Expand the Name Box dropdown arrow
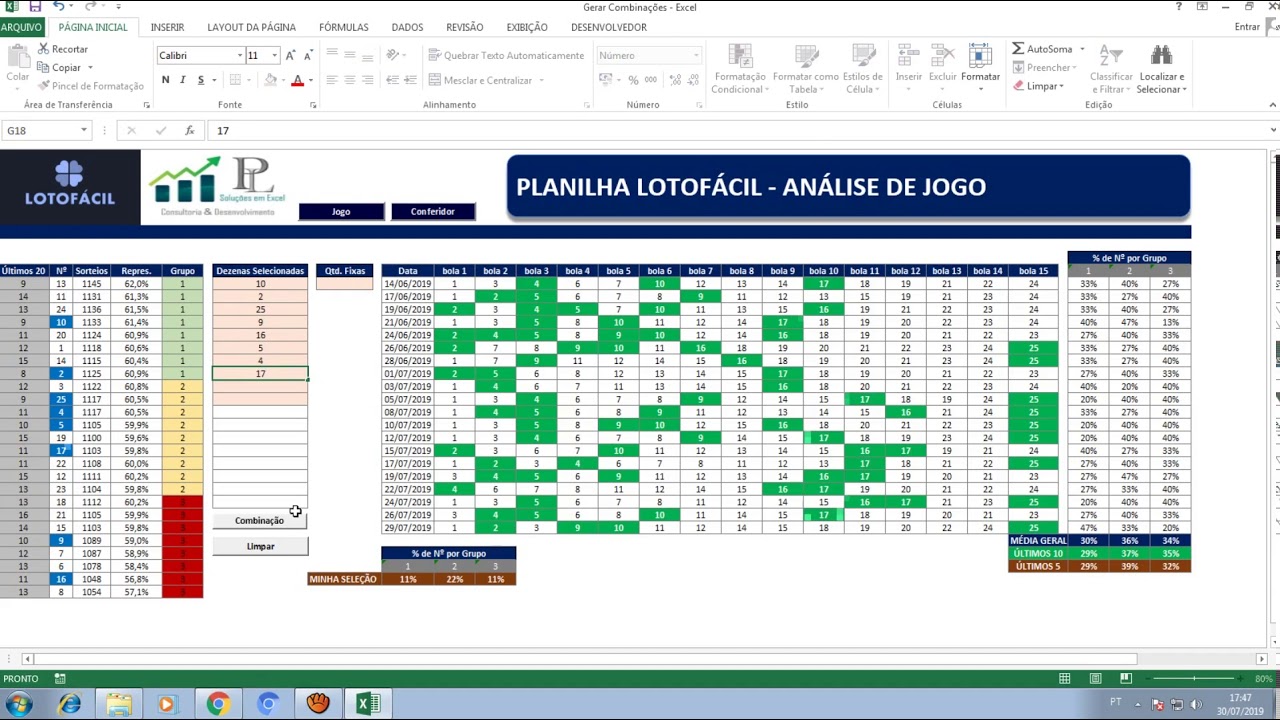The width and height of the screenshot is (1280, 720). (x=84, y=130)
